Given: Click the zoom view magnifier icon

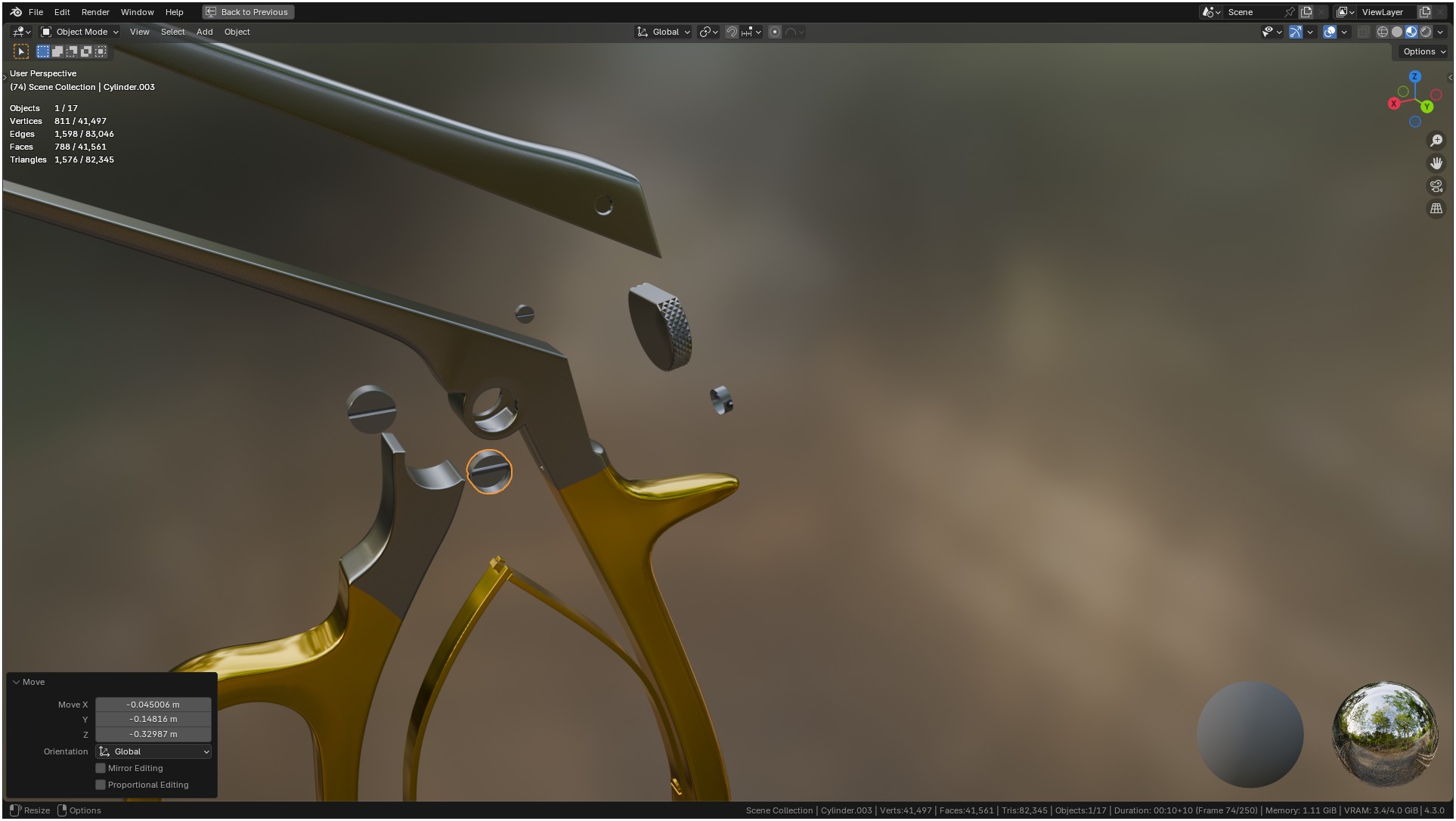Looking at the screenshot, I should click(x=1436, y=141).
